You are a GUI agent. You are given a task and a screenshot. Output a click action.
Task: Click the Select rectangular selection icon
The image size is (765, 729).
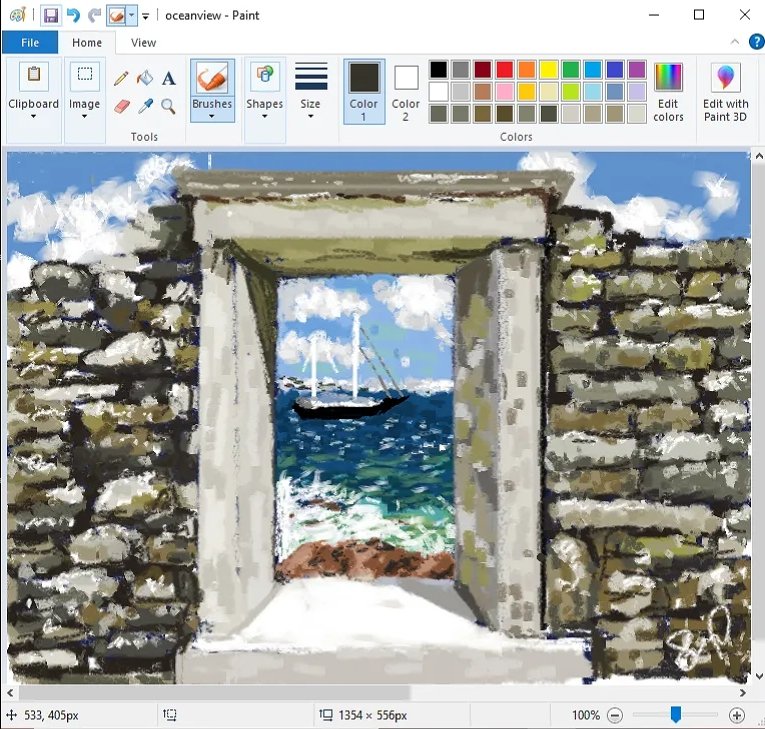point(85,76)
